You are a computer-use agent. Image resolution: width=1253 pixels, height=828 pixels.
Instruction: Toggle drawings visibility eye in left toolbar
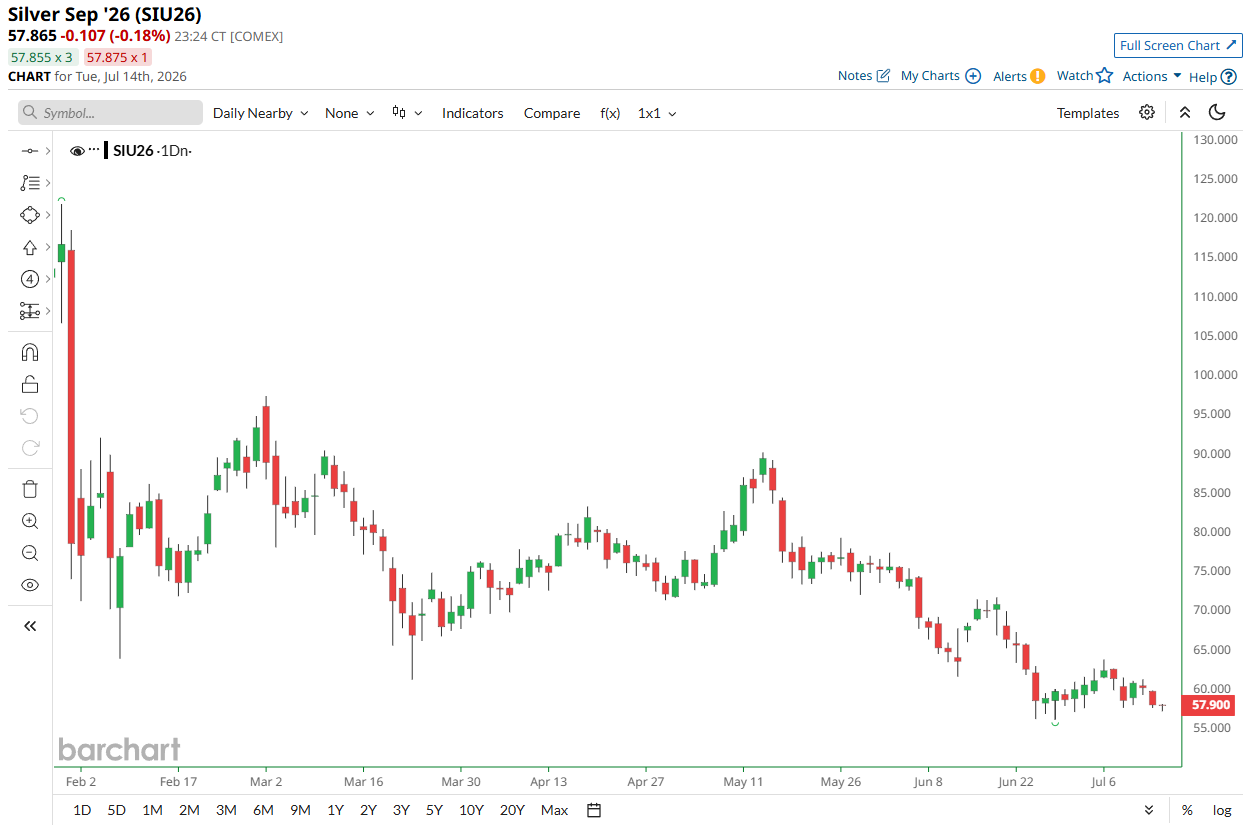click(30, 585)
